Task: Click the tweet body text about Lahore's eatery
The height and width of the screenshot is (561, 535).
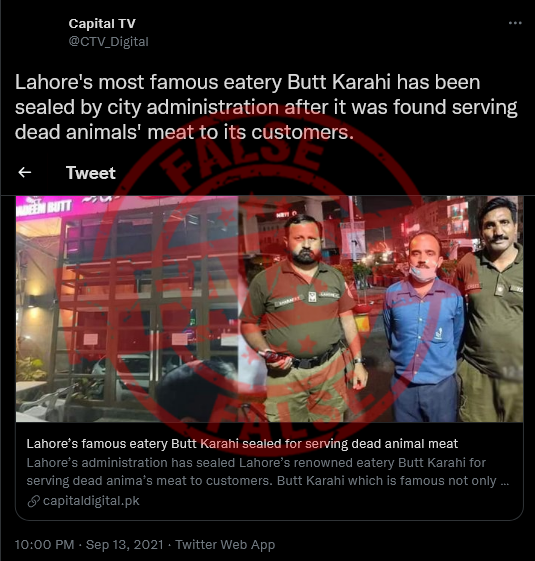Action: point(266,107)
